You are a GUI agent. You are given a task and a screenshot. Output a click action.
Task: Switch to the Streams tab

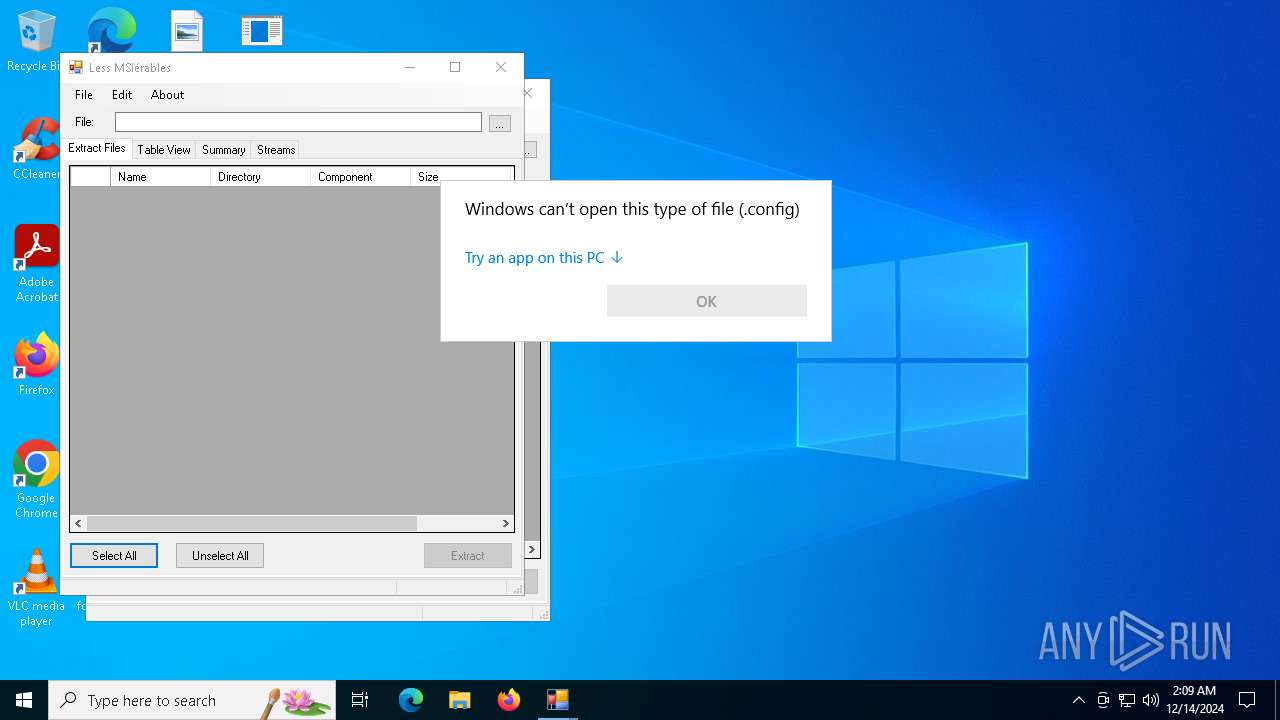point(276,150)
